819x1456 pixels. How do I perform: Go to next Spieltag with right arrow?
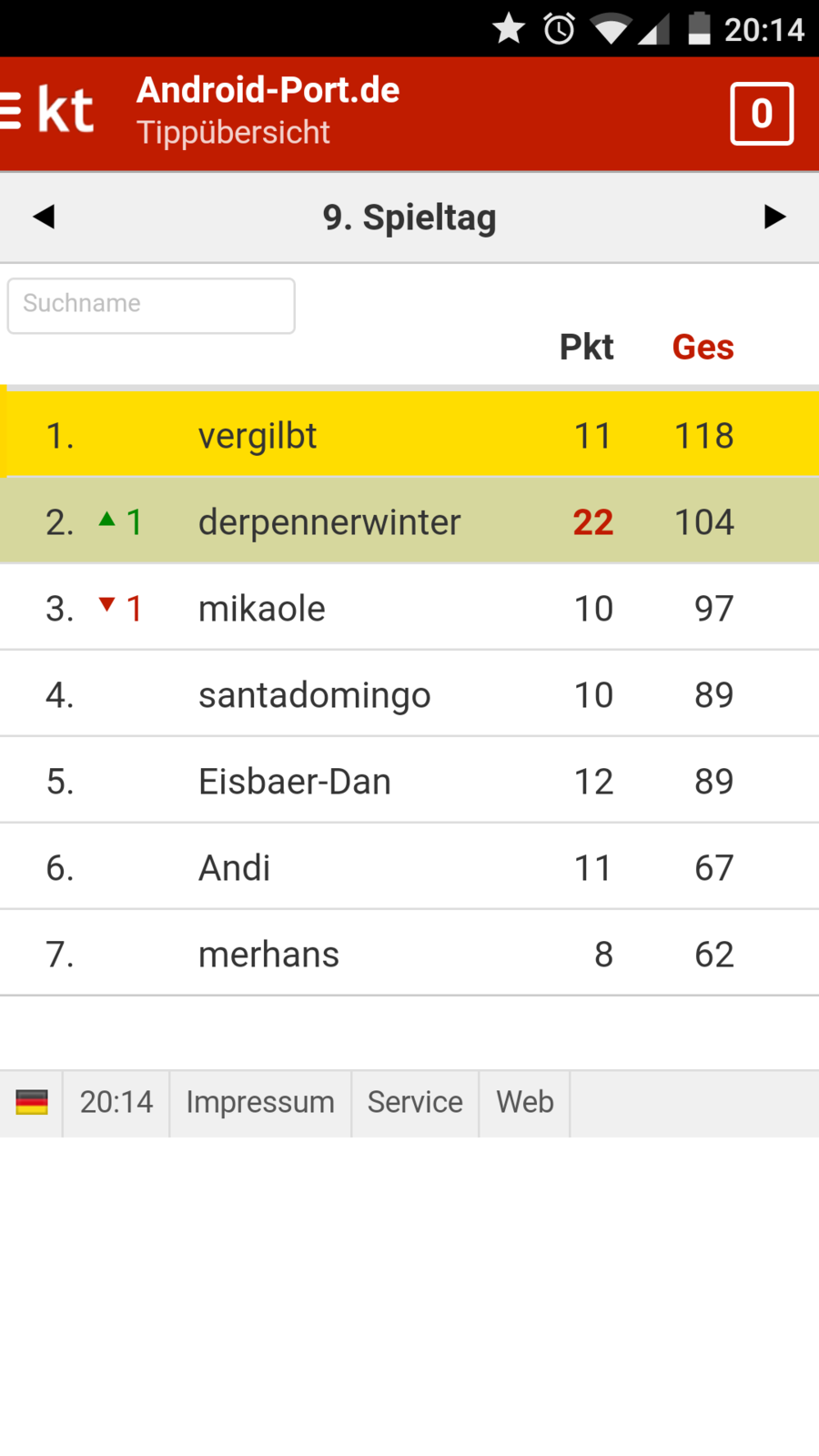tap(774, 217)
